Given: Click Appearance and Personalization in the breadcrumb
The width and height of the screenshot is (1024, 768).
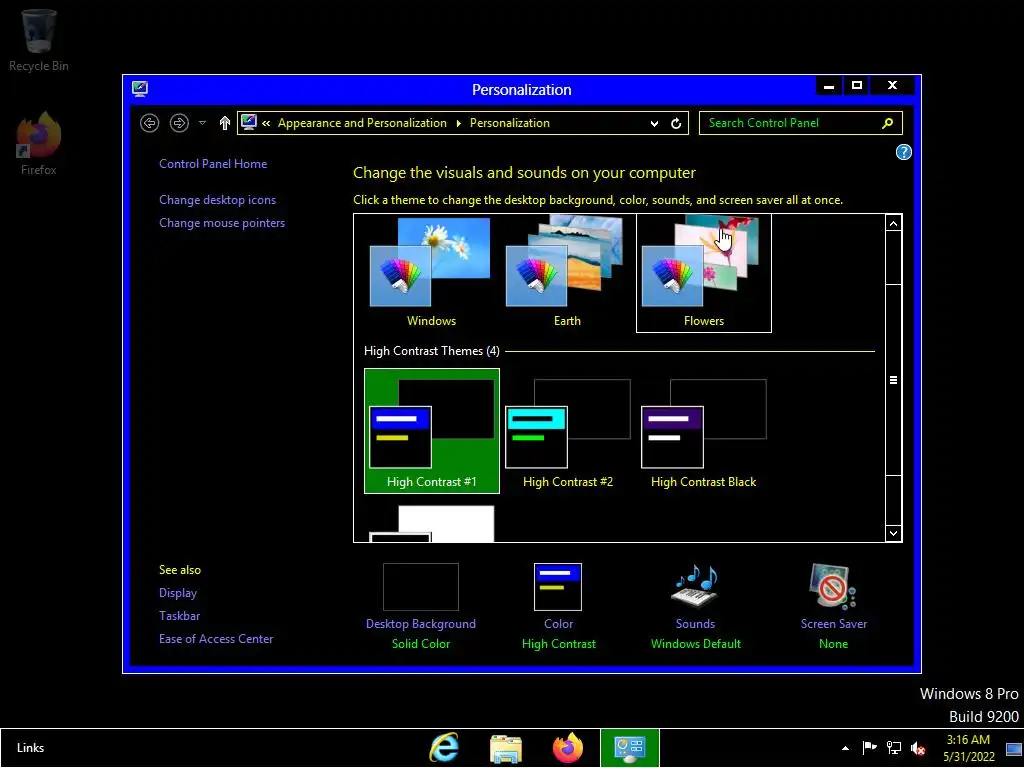Looking at the screenshot, I should (362, 123).
